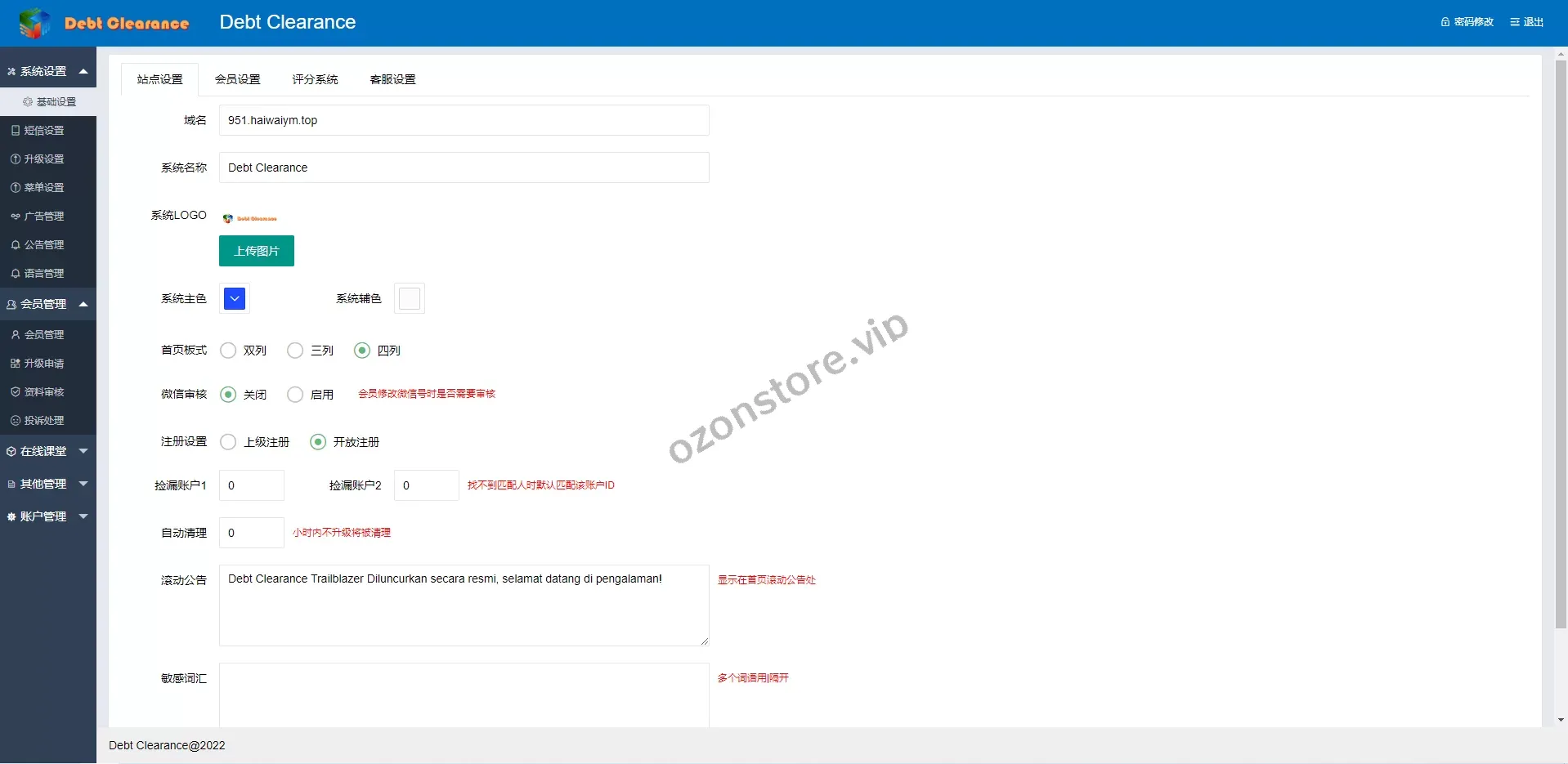Switch to the 会员设置 tab
Image resolution: width=1568 pixels, height=764 pixels.
click(x=237, y=79)
